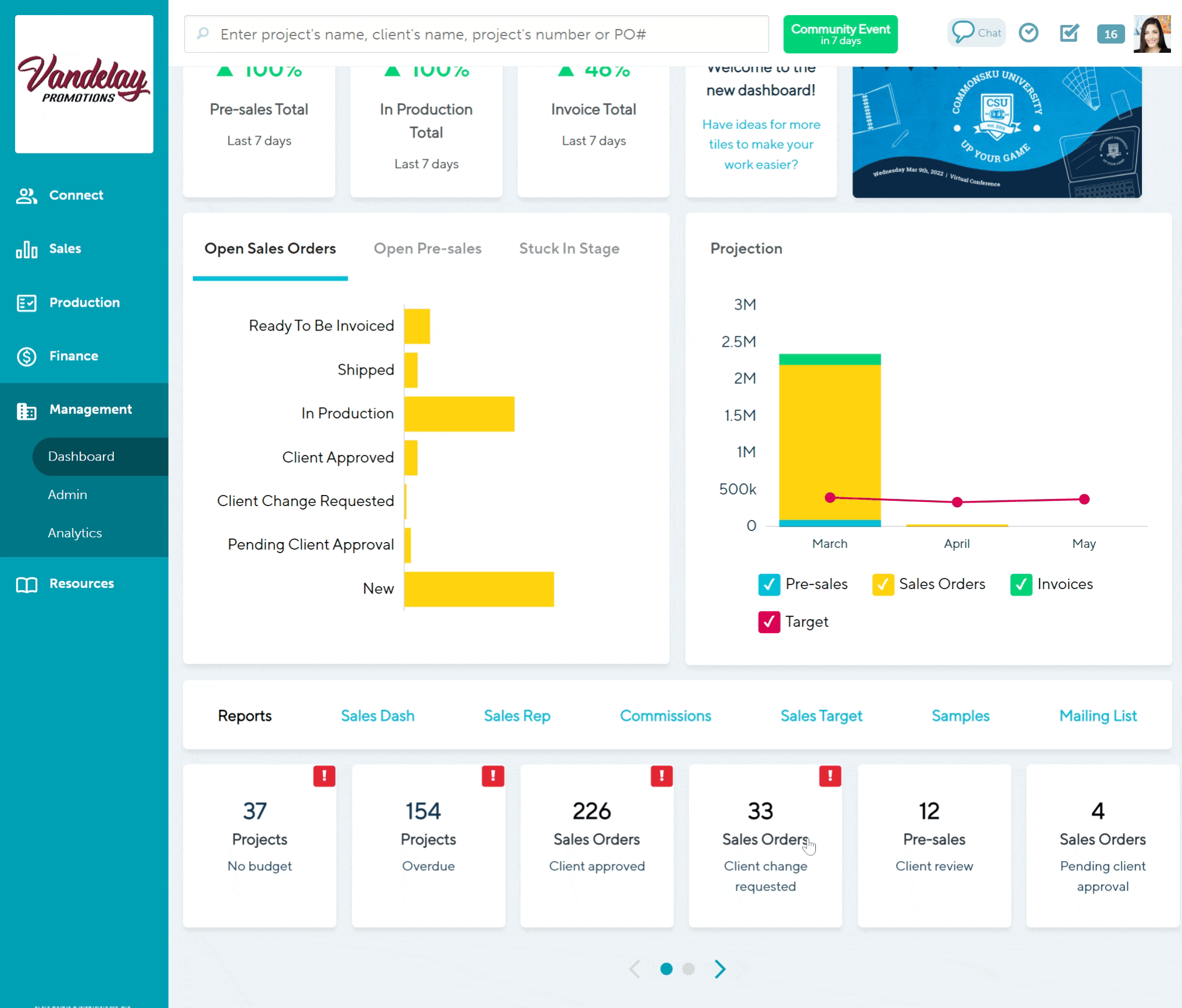
Task: Toggle the Sales Orders projection checkbox
Action: 882,584
